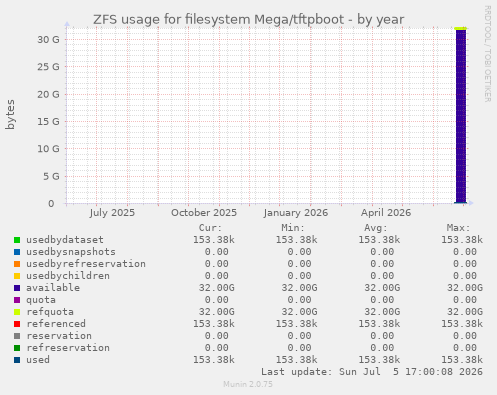
Task: Click the '20 G' y-axis label
Action: (48, 94)
